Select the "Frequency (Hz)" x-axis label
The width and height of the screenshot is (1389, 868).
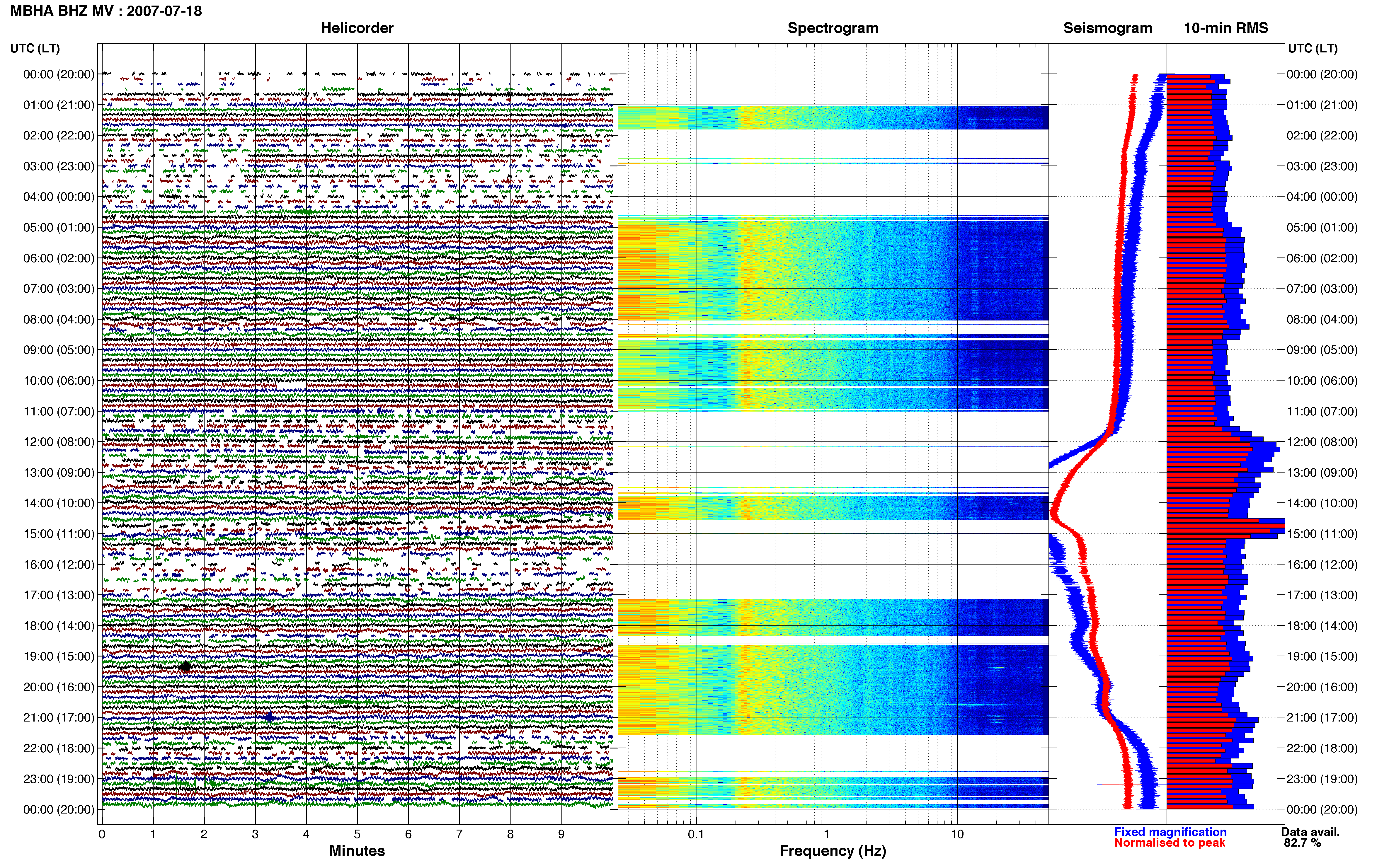[833, 851]
